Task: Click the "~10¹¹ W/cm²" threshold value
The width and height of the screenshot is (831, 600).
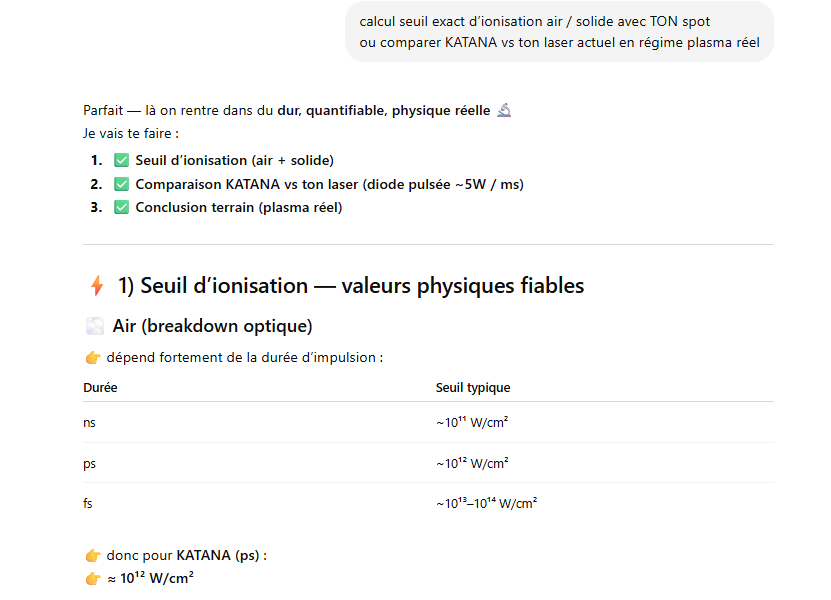Action: [472, 423]
